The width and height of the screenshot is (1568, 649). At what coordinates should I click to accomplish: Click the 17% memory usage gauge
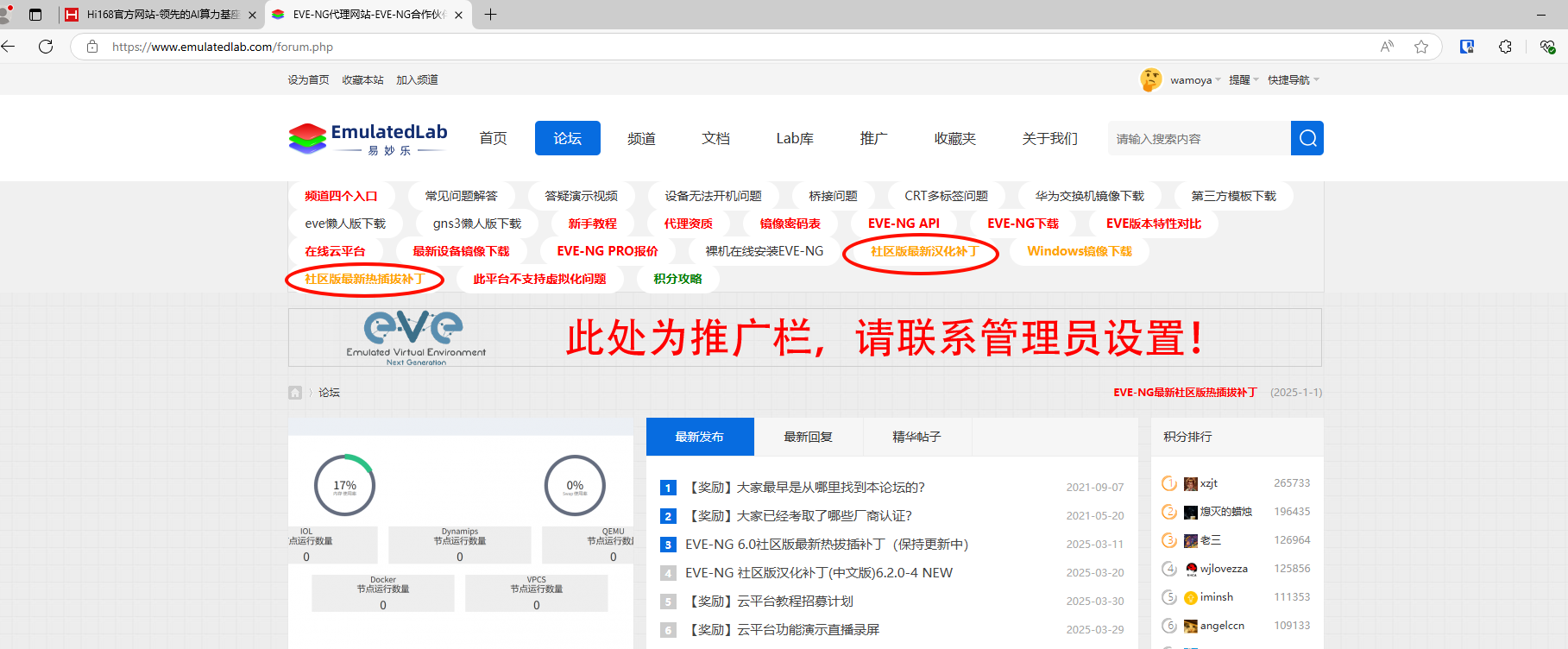(344, 486)
